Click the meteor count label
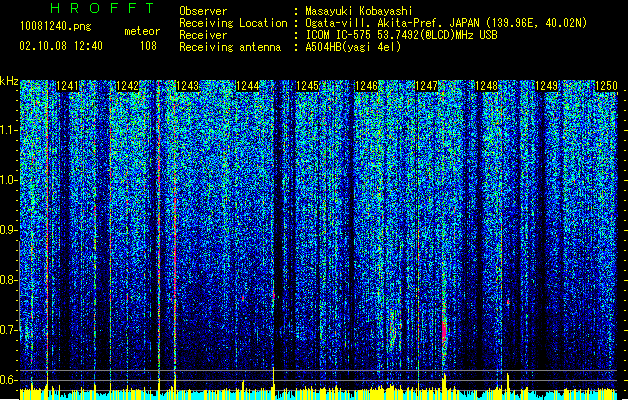Viewport: 629px width, 400px height. click(x=142, y=31)
